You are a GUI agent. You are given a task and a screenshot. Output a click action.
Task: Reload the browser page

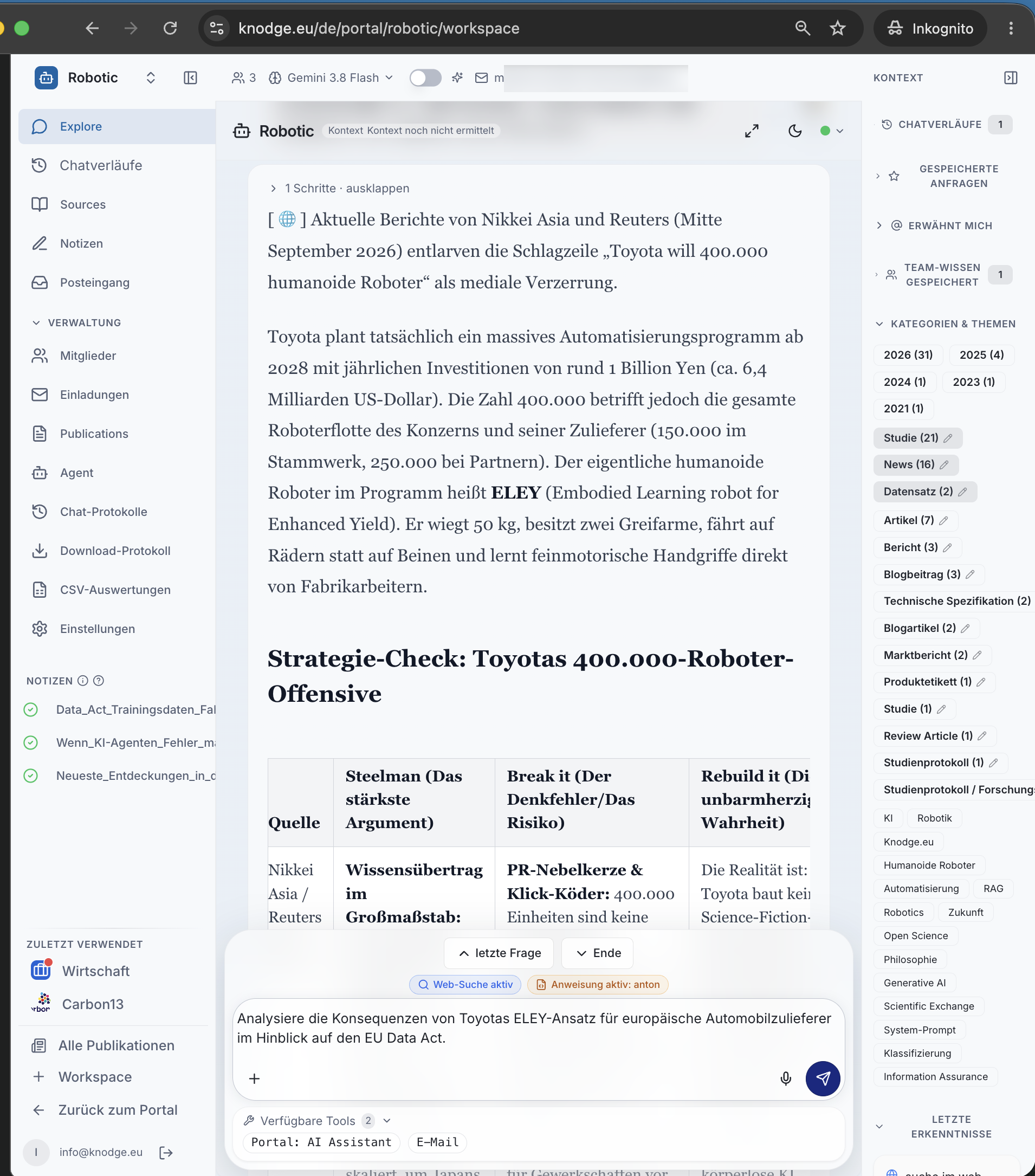point(170,28)
